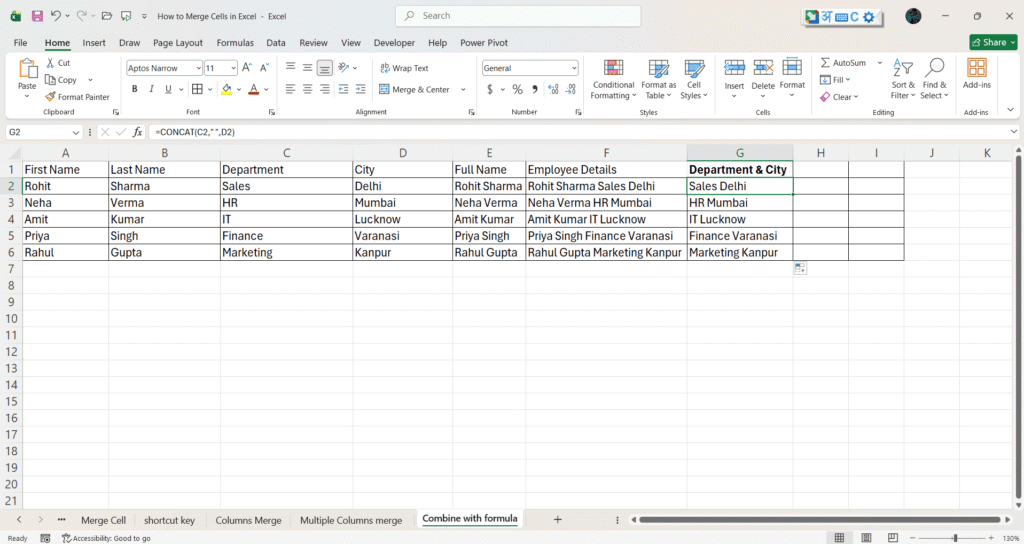
Task: Click the Format as Table icon
Action: point(658,68)
